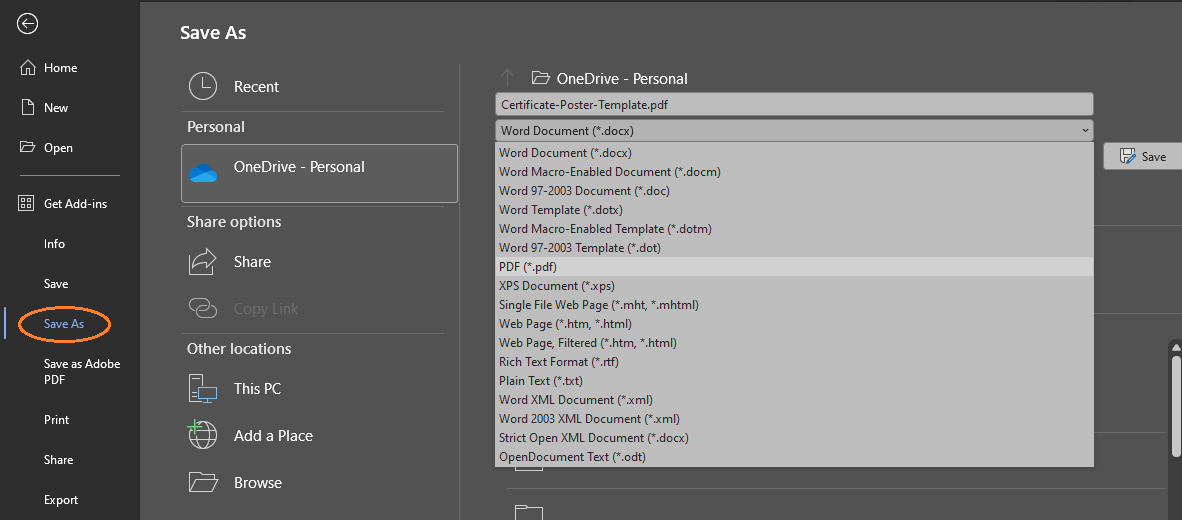This screenshot has width=1182, height=520.
Task: Click the Save button
Action: click(1143, 156)
